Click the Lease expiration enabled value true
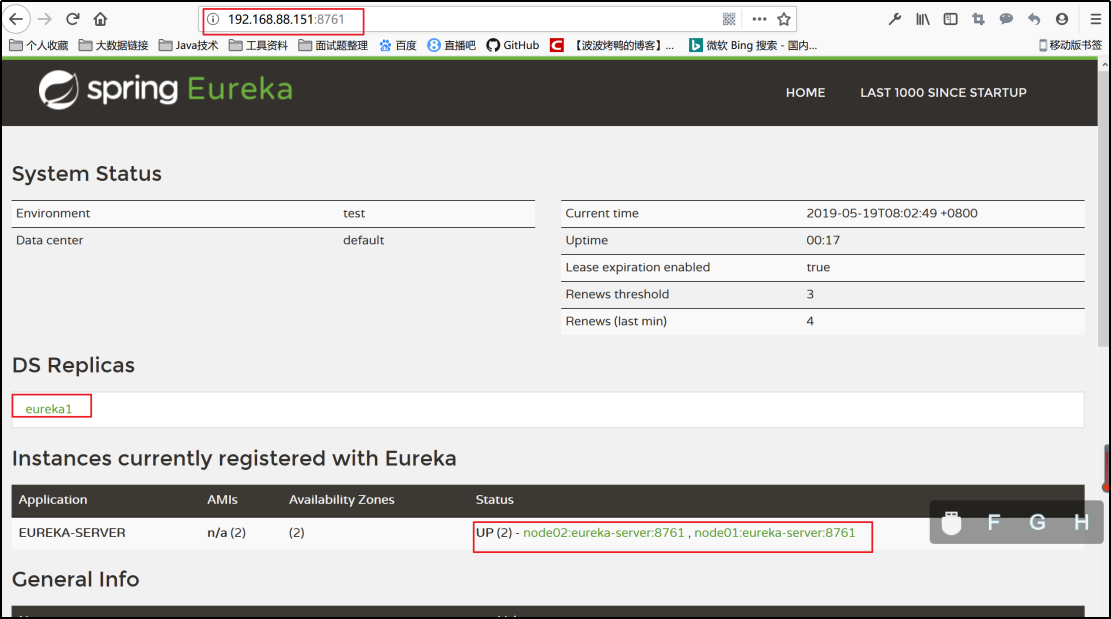 pyautogui.click(x=818, y=267)
